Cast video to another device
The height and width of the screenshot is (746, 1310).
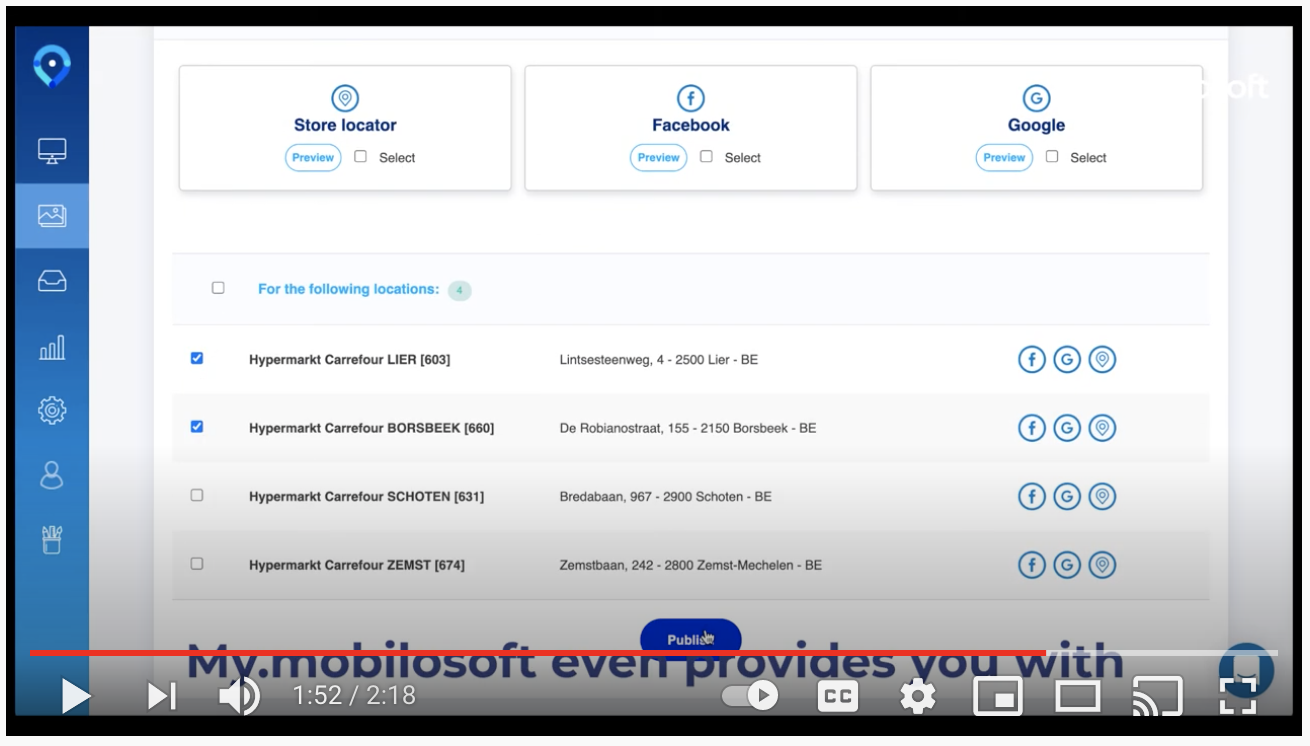(1157, 696)
